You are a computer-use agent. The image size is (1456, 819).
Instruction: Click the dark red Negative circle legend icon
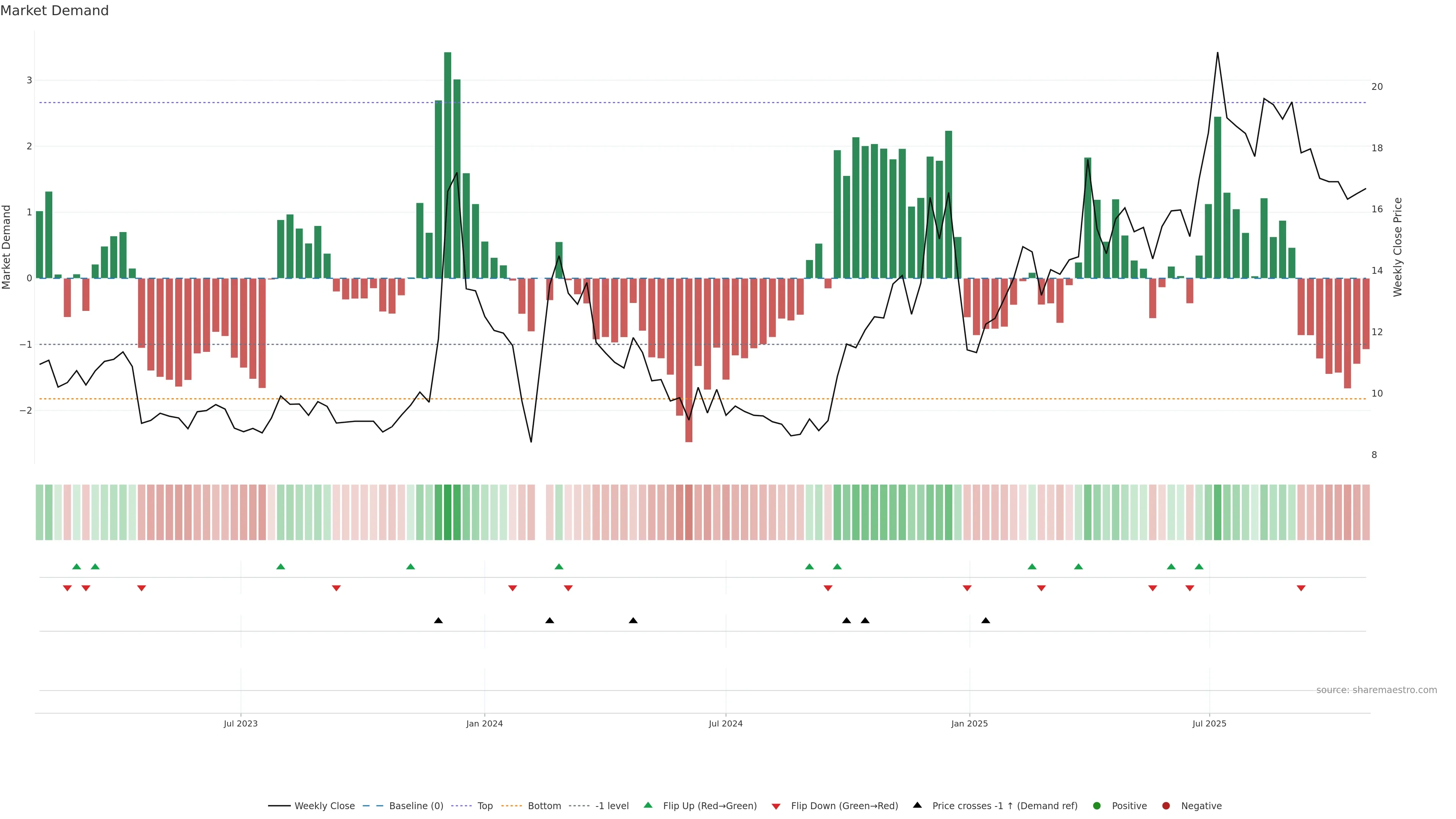pos(1166,805)
